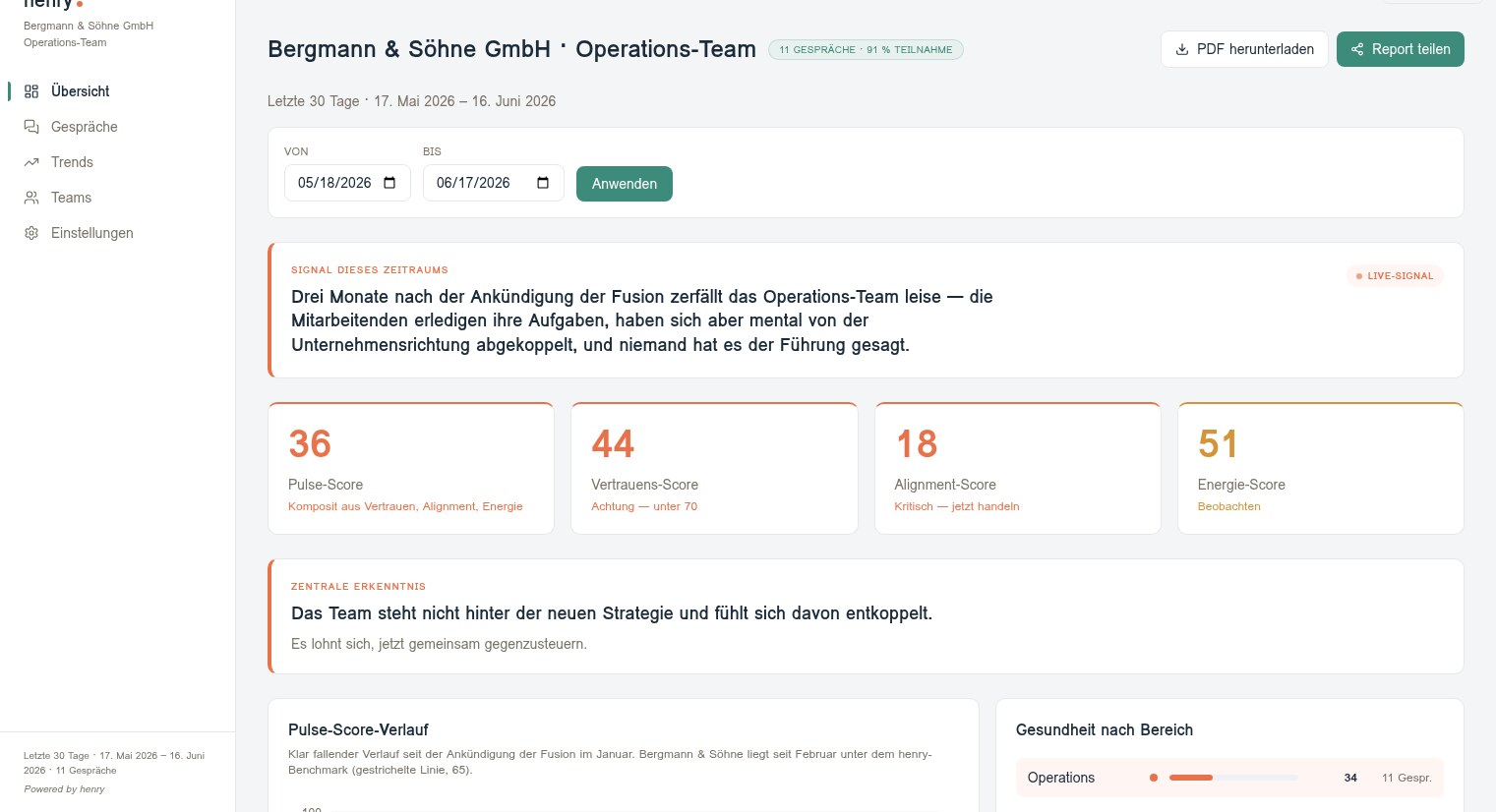Click the Teams people icon in sidebar

[x=31, y=198]
